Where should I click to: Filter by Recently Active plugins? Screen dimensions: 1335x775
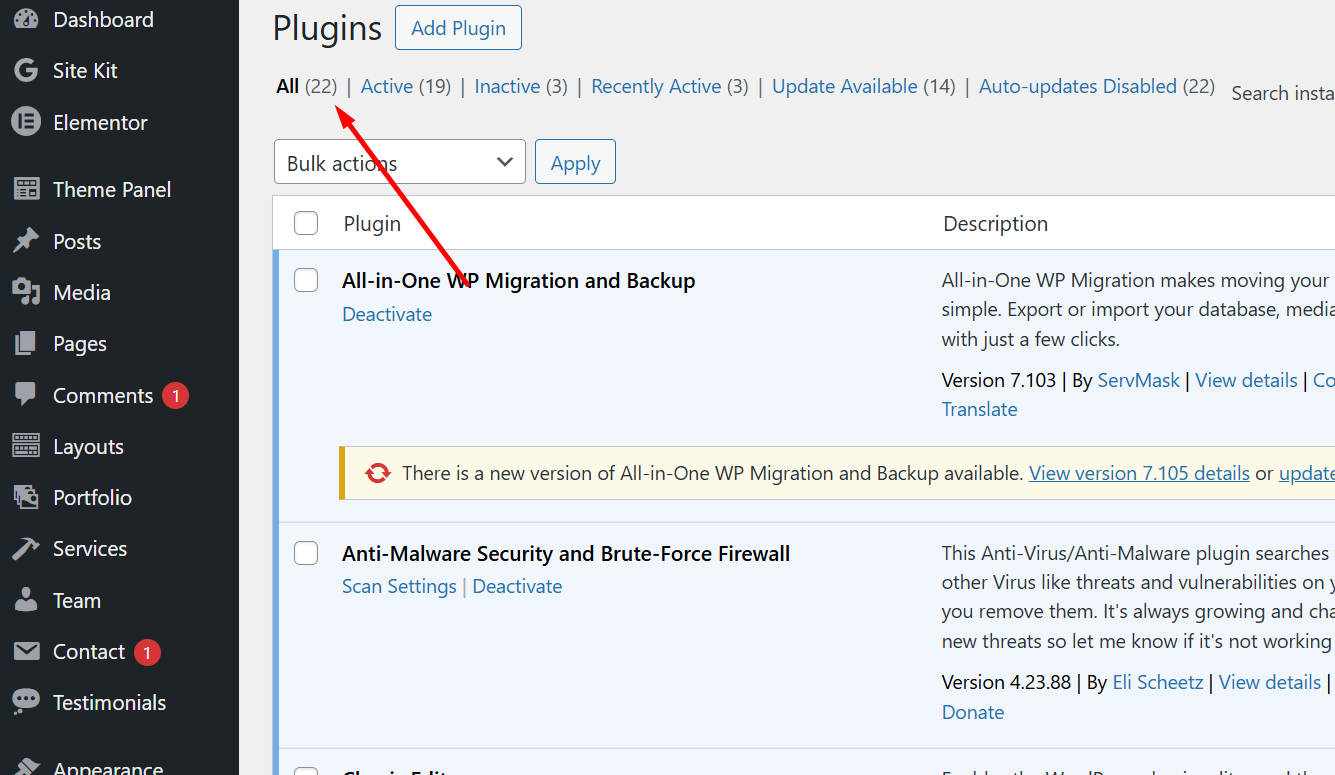click(670, 86)
